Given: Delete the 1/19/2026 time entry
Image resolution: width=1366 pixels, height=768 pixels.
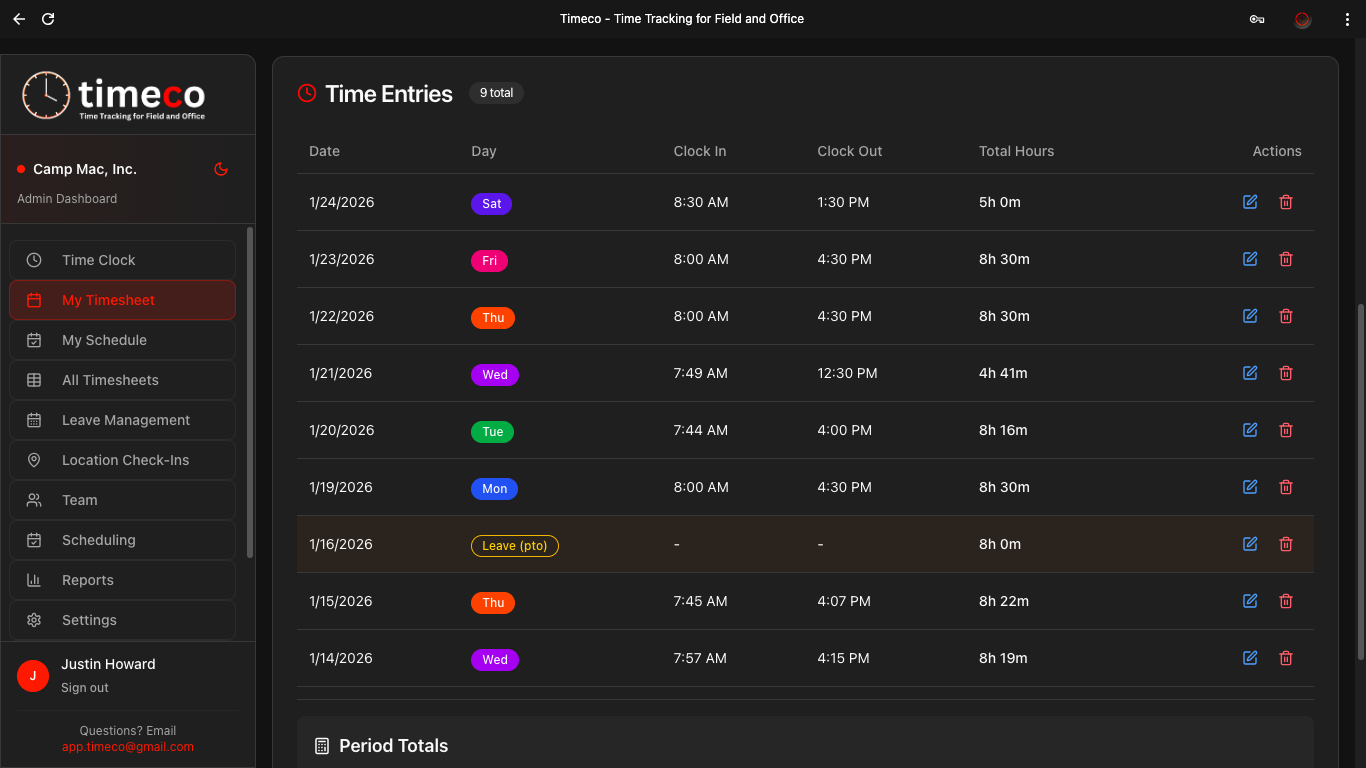Looking at the screenshot, I should pyautogui.click(x=1286, y=487).
